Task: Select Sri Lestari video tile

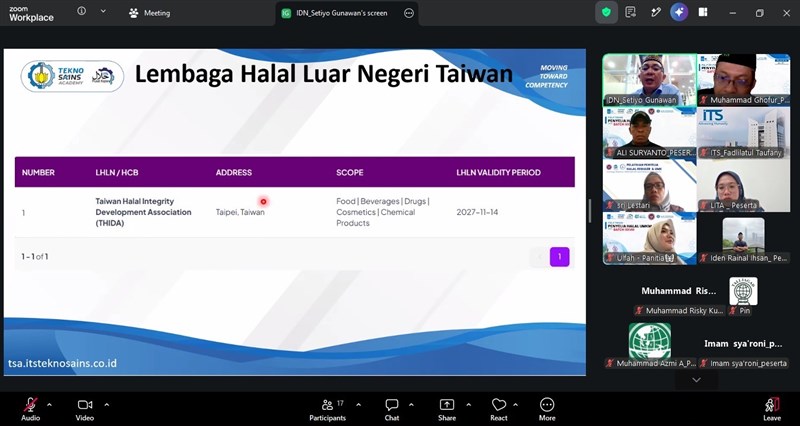Action: point(649,186)
